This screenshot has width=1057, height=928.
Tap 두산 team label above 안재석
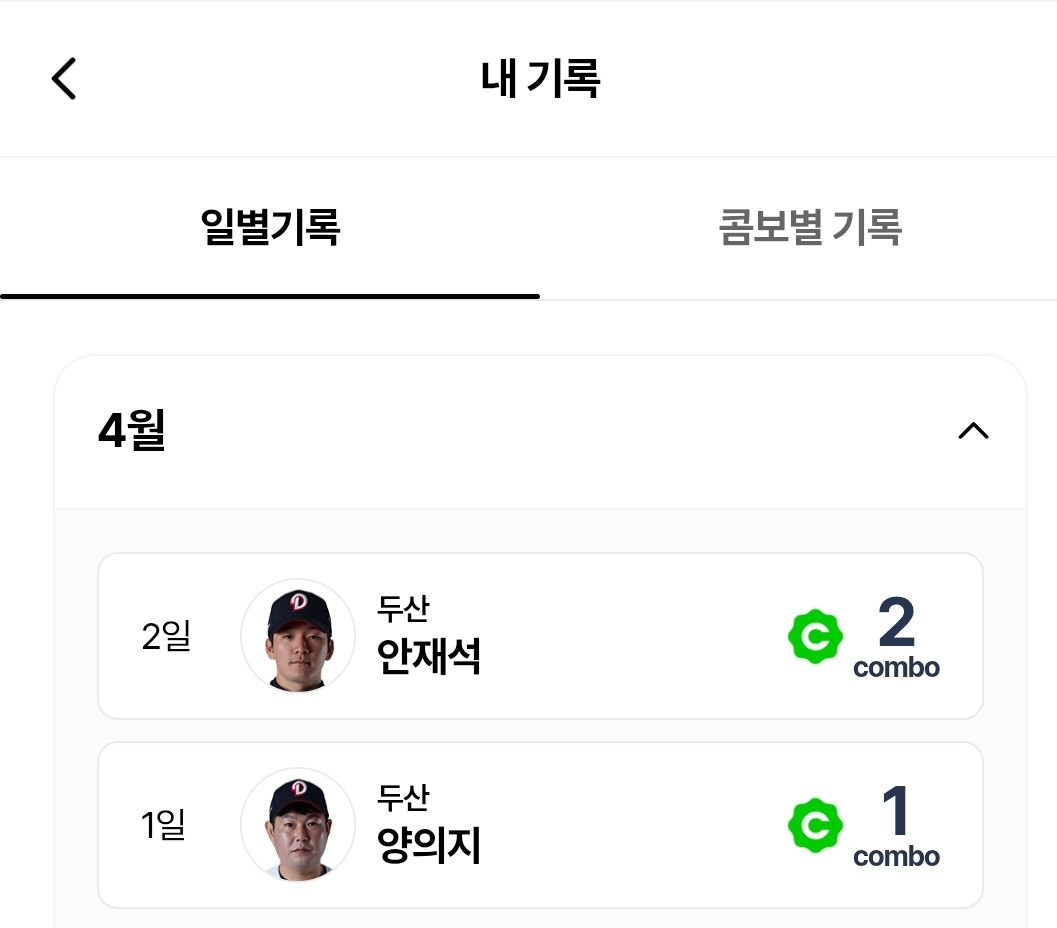403,608
